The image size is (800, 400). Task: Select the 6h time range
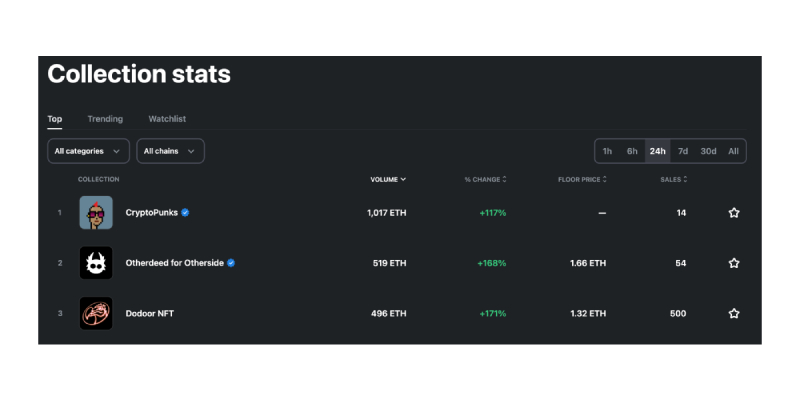[x=632, y=151]
